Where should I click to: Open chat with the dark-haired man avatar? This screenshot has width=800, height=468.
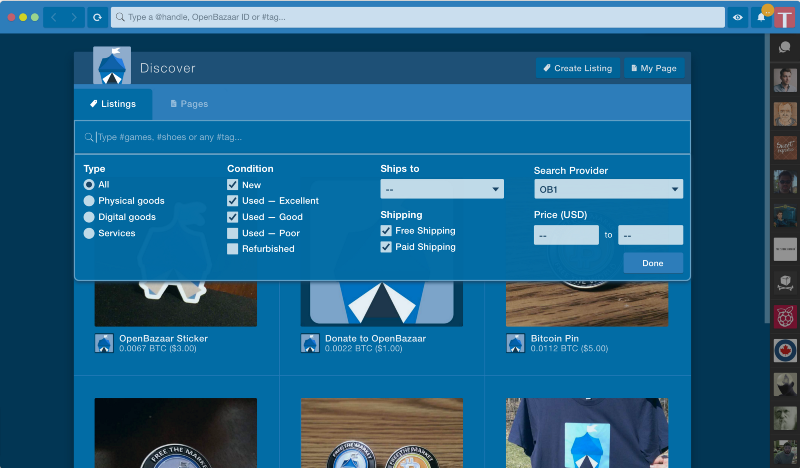pyautogui.click(x=785, y=80)
